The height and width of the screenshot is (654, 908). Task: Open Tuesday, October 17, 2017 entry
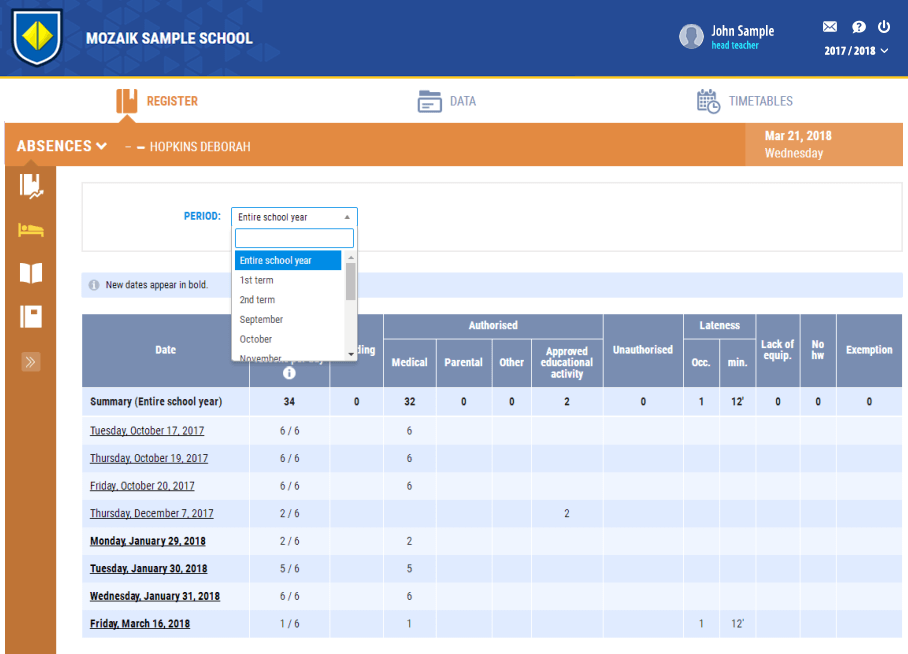pos(147,431)
